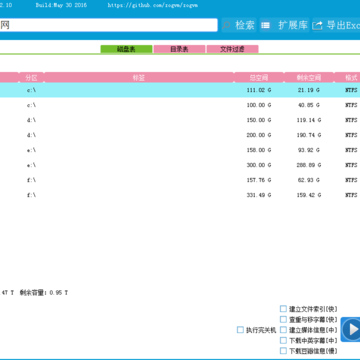Check 建立文件索引(快) option
The image size is (360, 360).
(x=283, y=309)
